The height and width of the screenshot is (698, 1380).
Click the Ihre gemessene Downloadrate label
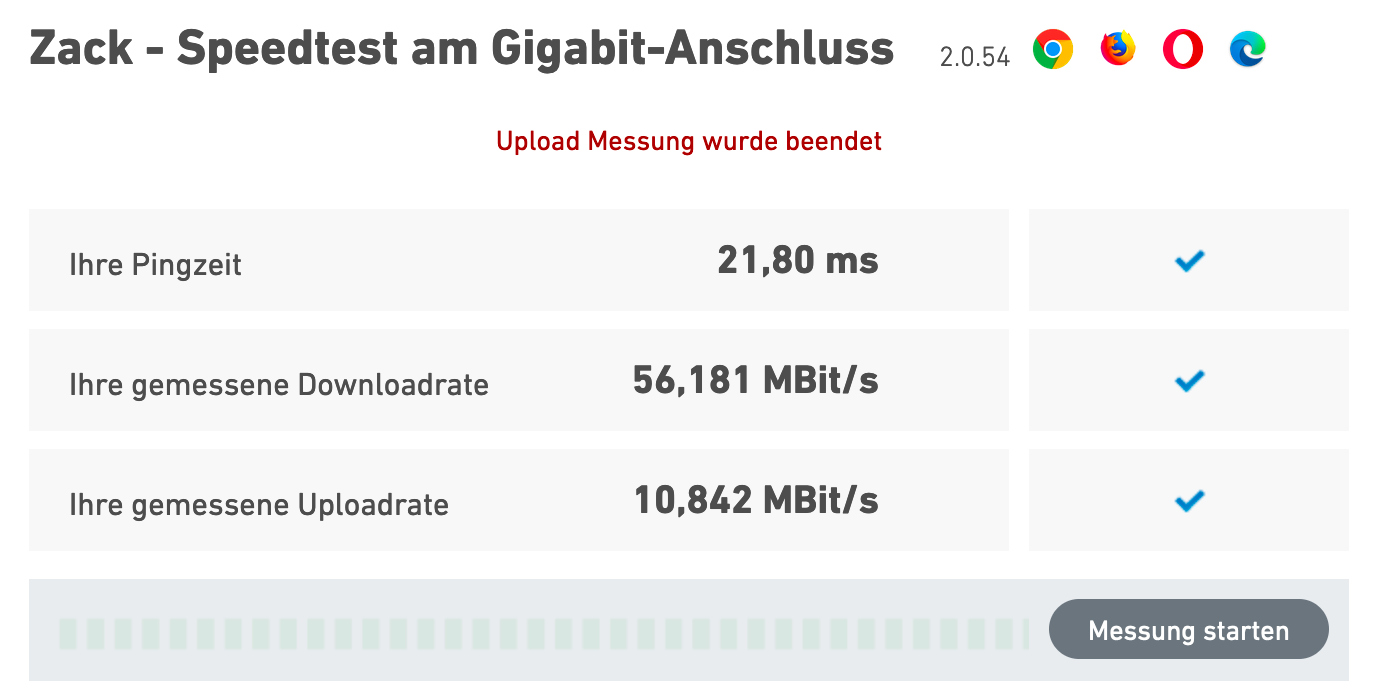[279, 385]
